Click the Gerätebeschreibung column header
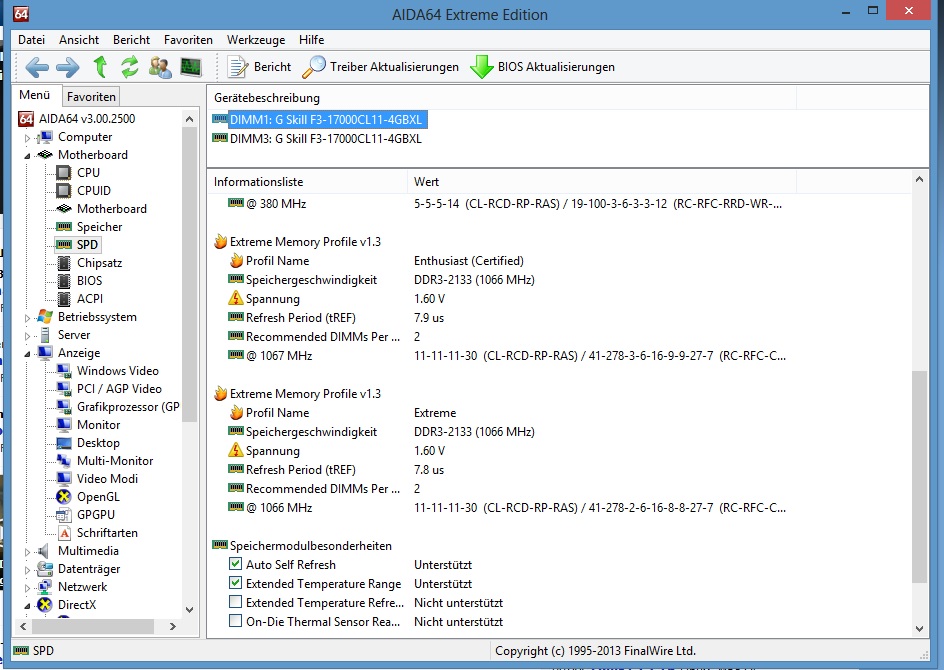 [501, 98]
